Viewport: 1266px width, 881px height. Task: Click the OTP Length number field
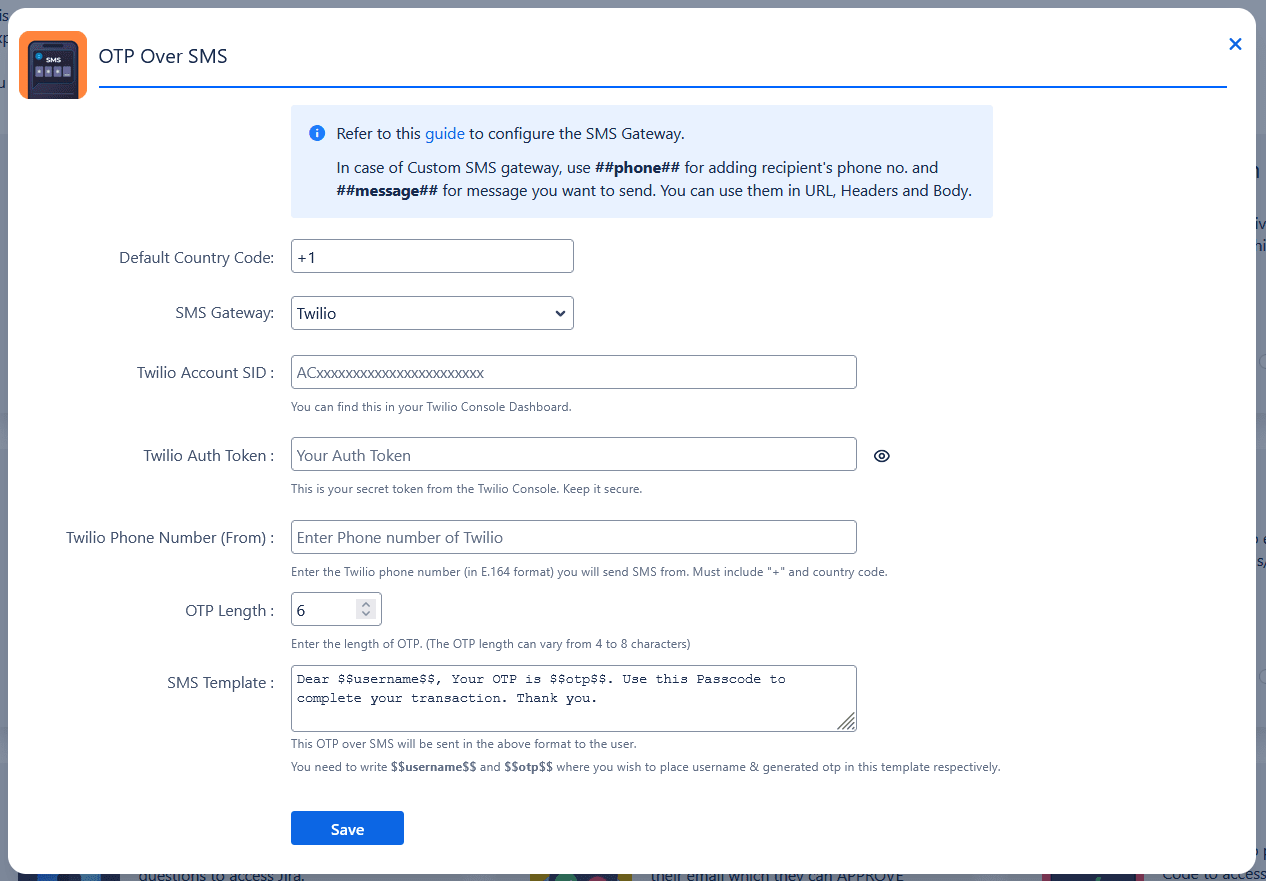(x=336, y=609)
